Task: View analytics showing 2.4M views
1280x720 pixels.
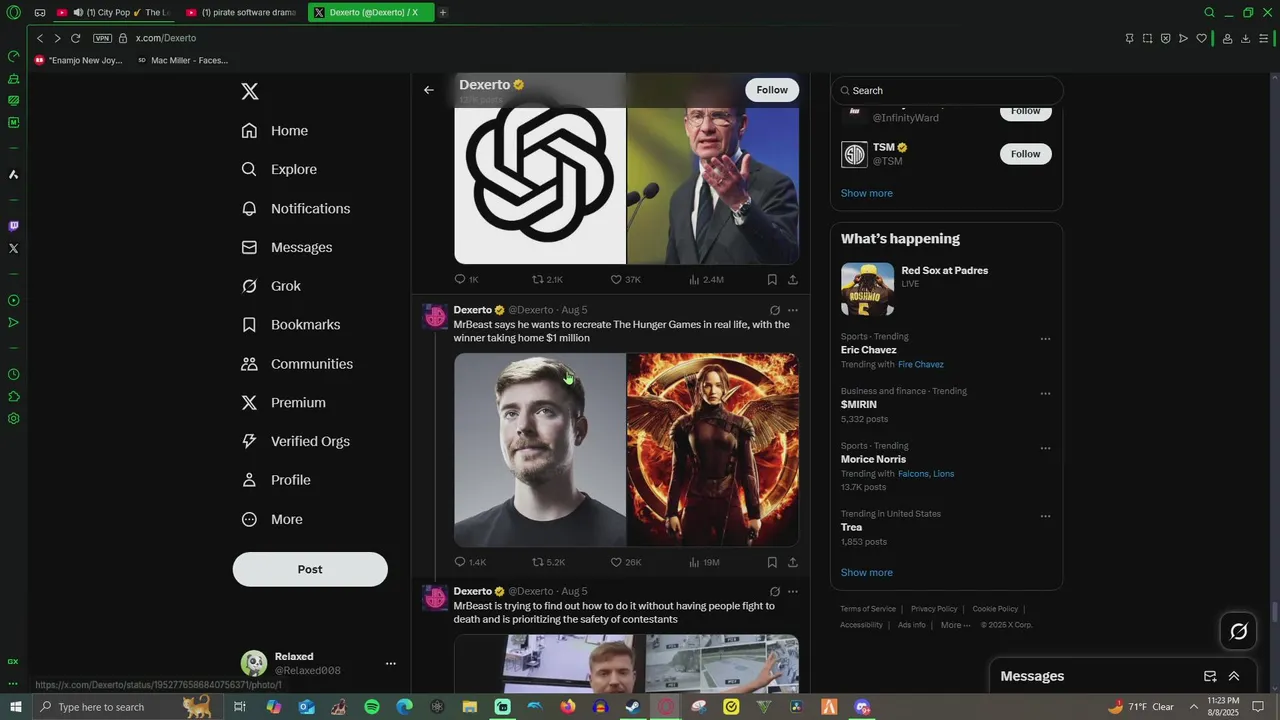Action: pos(707,280)
